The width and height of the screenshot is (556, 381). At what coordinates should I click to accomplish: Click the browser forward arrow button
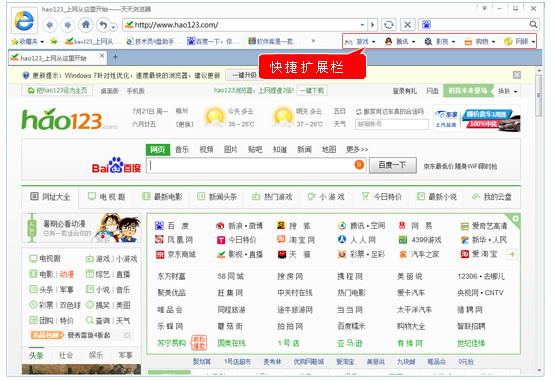[67, 25]
